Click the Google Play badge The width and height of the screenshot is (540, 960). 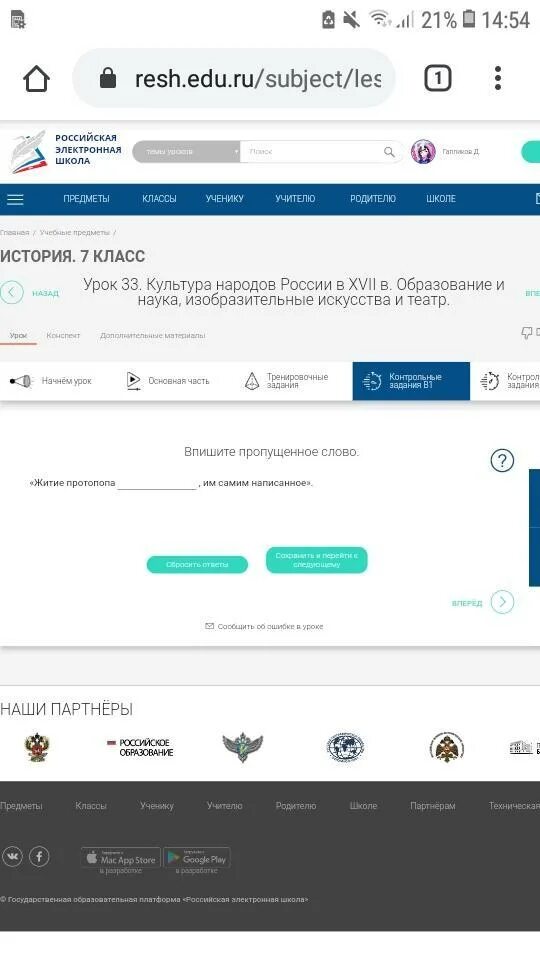pyautogui.click(x=197, y=858)
